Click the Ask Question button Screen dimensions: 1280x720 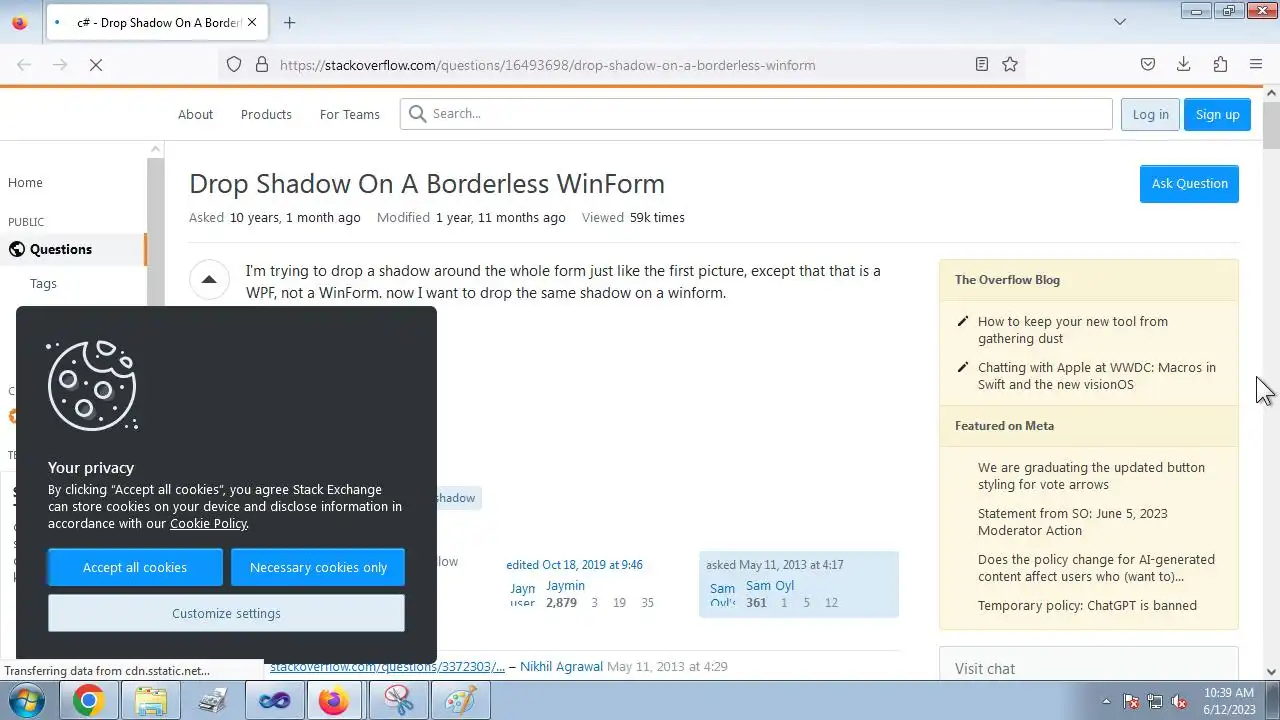pos(1189,184)
